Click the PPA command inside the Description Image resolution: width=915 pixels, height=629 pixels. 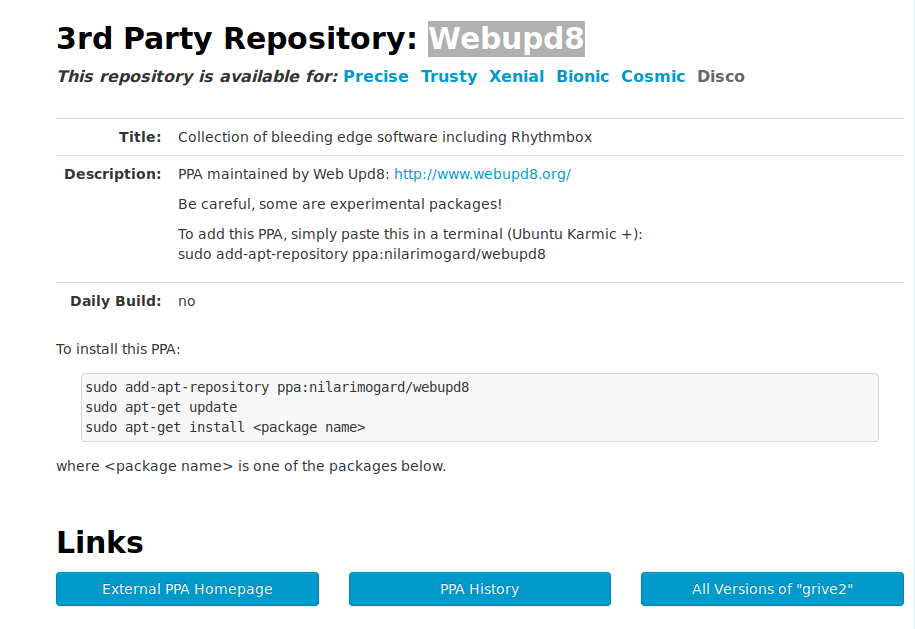[362, 254]
